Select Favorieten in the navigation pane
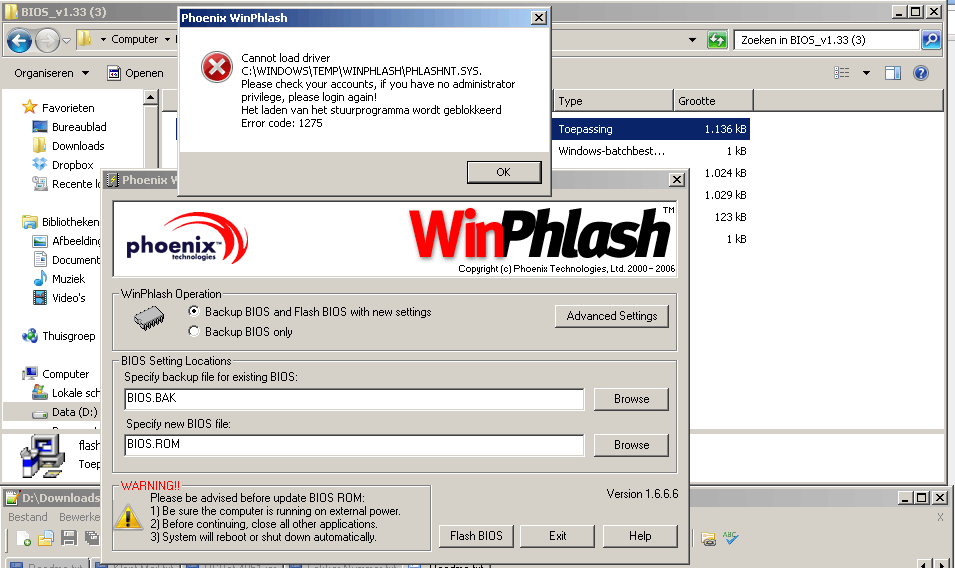This screenshot has height=568, width=955. point(68,108)
